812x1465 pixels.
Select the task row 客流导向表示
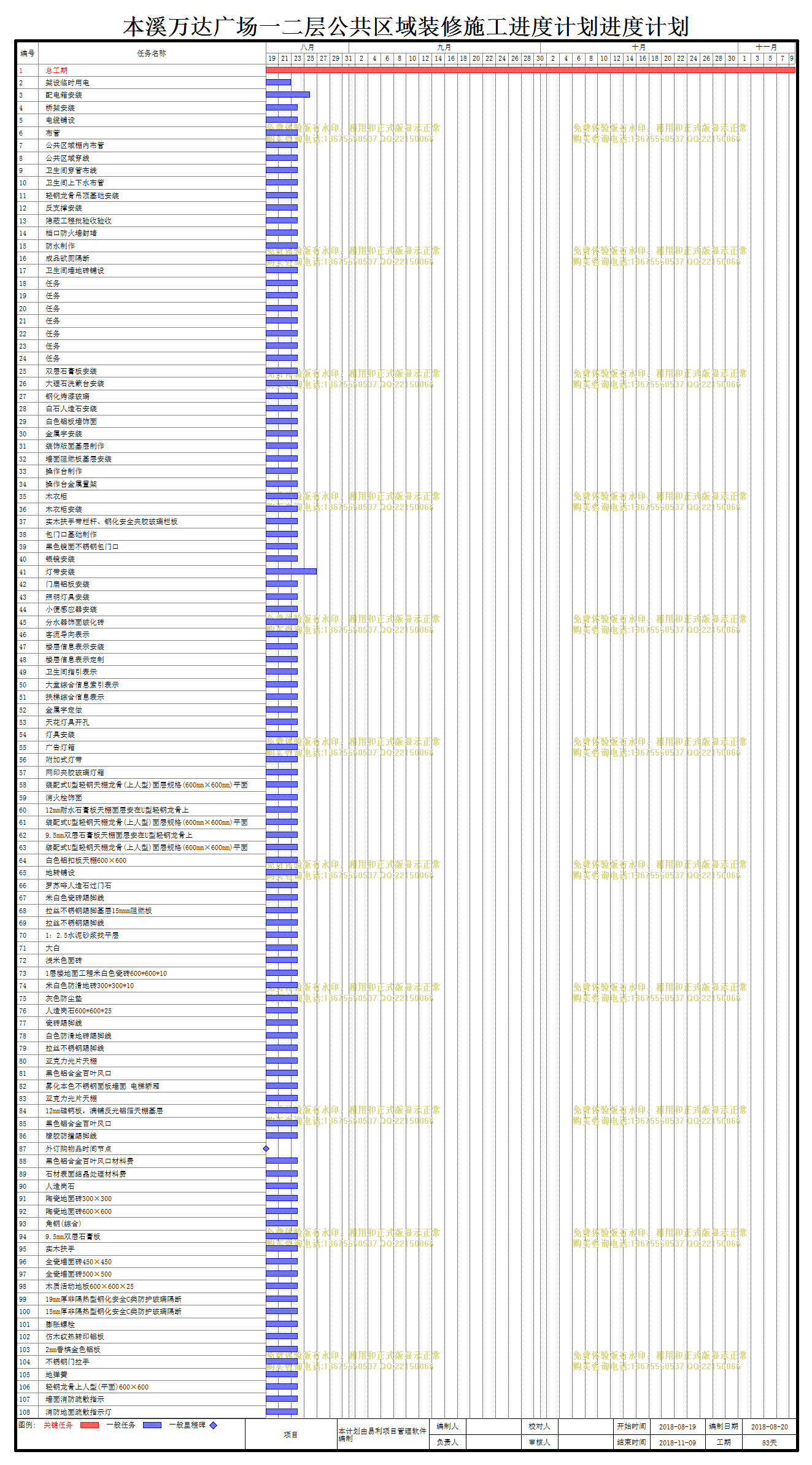coord(141,635)
